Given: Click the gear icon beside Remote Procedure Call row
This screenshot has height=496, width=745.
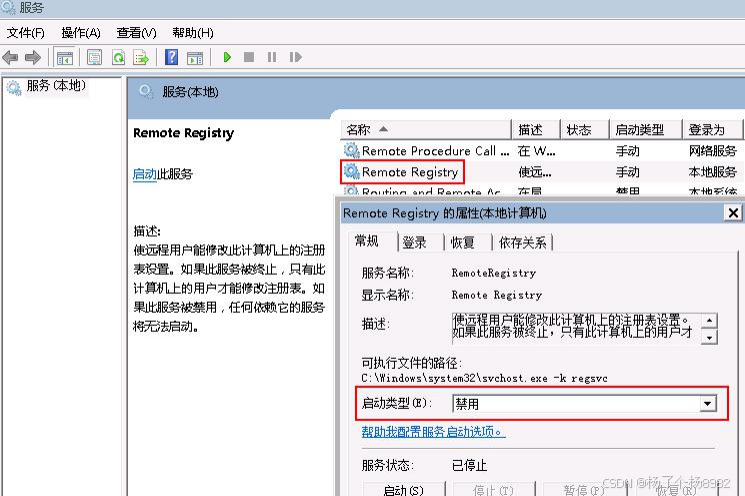Looking at the screenshot, I should [x=351, y=151].
